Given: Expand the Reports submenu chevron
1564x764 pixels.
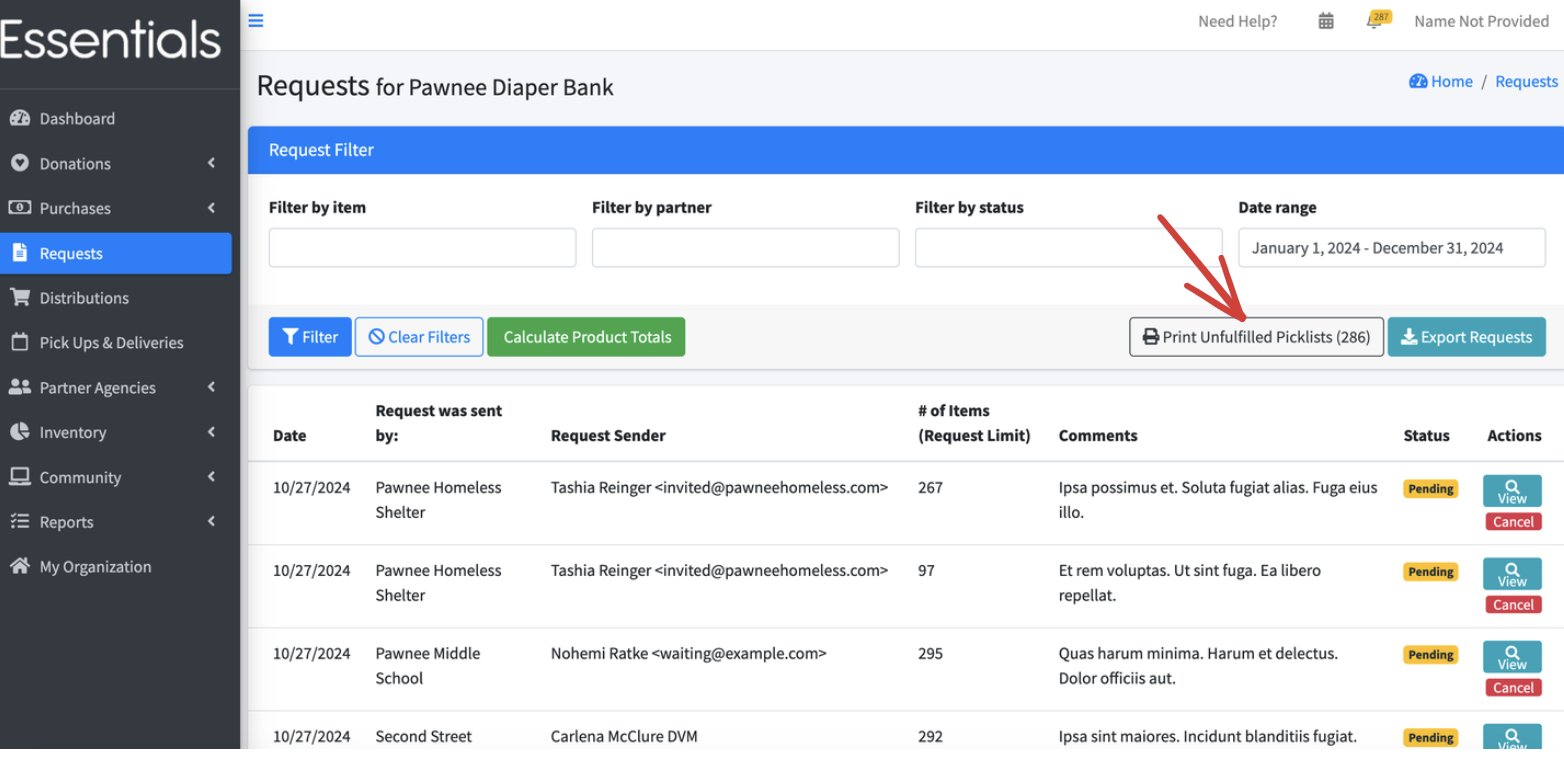Looking at the screenshot, I should [x=212, y=522].
